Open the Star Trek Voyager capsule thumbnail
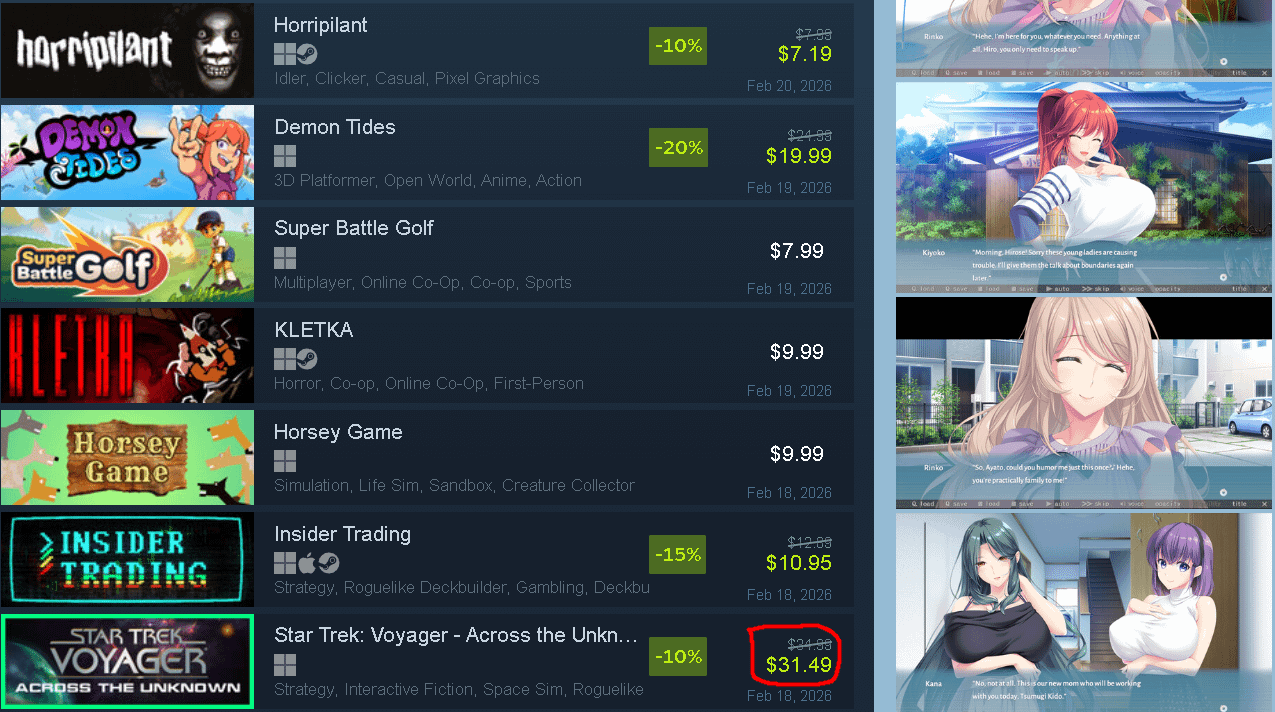Viewport: 1275px width, 712px height. [127, 661]
